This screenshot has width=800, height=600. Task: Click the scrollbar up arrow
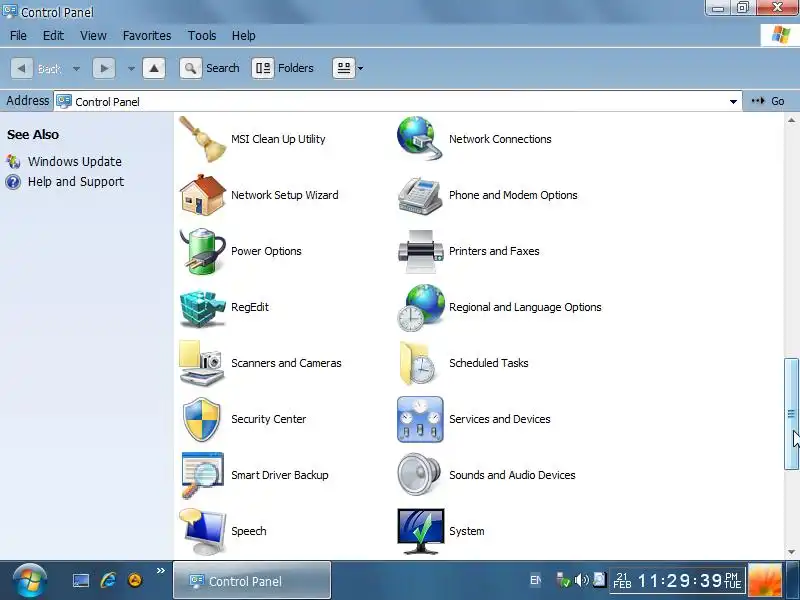click(791, 121)
